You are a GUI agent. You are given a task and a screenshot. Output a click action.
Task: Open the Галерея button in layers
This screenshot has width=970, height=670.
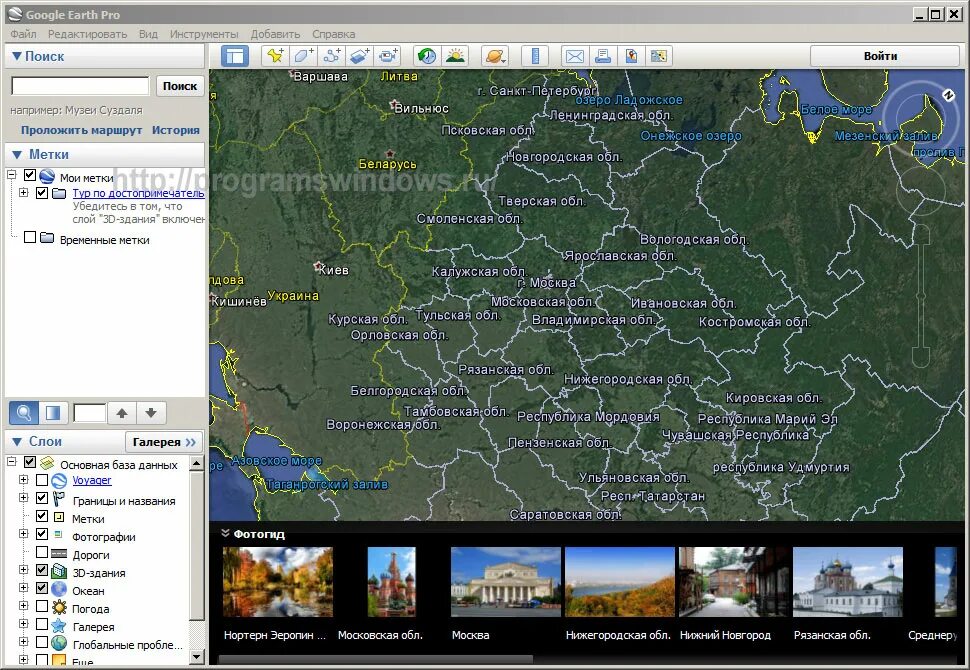(x=164, y=442)
